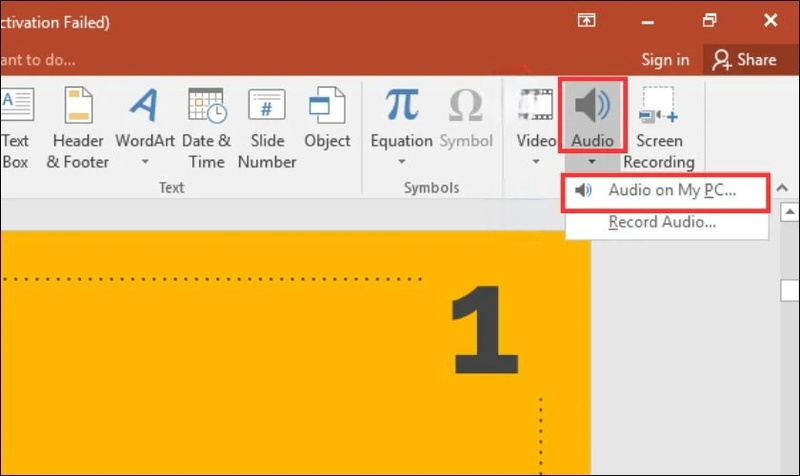The width and height of the screenshot is (800, 476).
Task: Expand the Video dropdown arrow
Action: [x=536, y=162]
